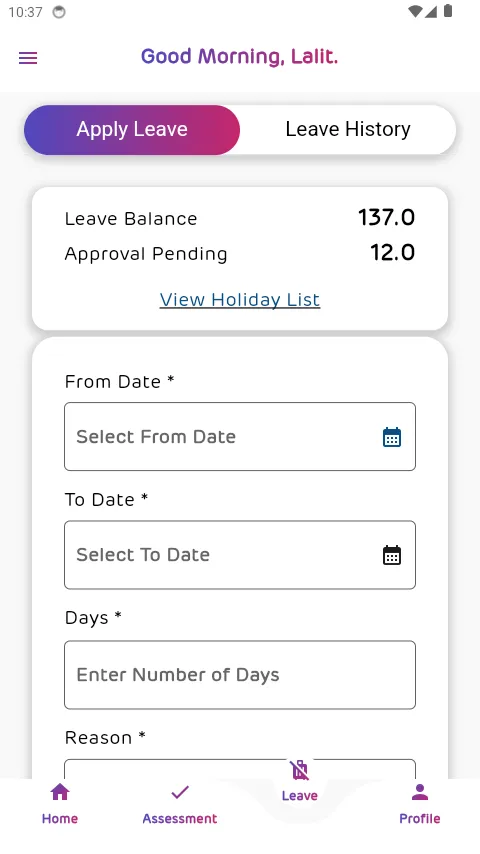Go to the Profile tab label
Image resolution: width=480 pixels, height=854 pixels.
click(x=420, y=819)
